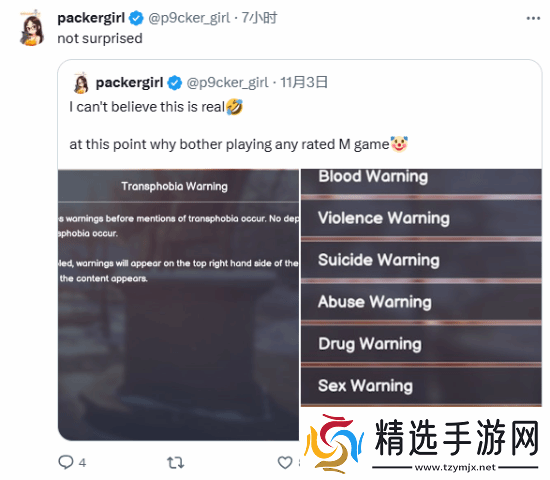Viewport: 550px width, 480px height.
Task: Select the Drug Warning entry
Action: pos(421,344)
